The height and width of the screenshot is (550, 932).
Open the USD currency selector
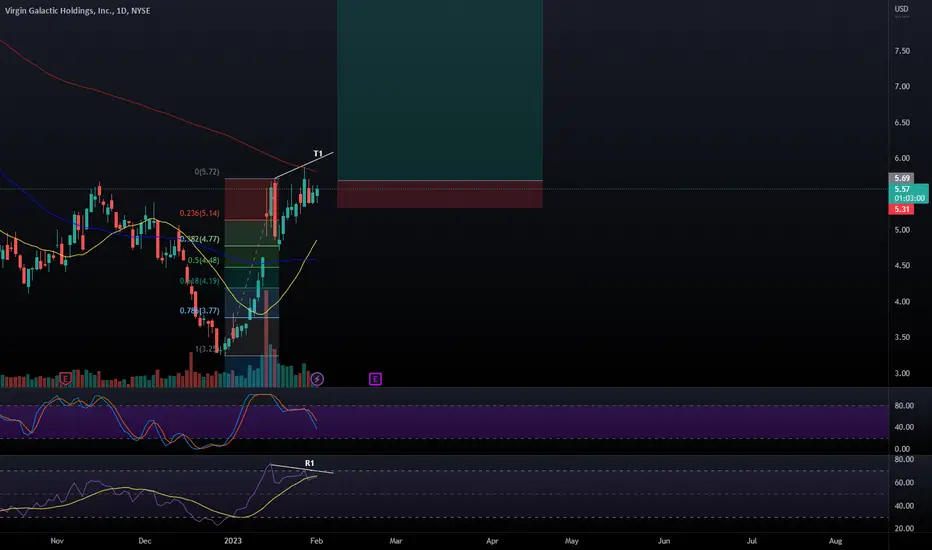click(x=902, y=9)
